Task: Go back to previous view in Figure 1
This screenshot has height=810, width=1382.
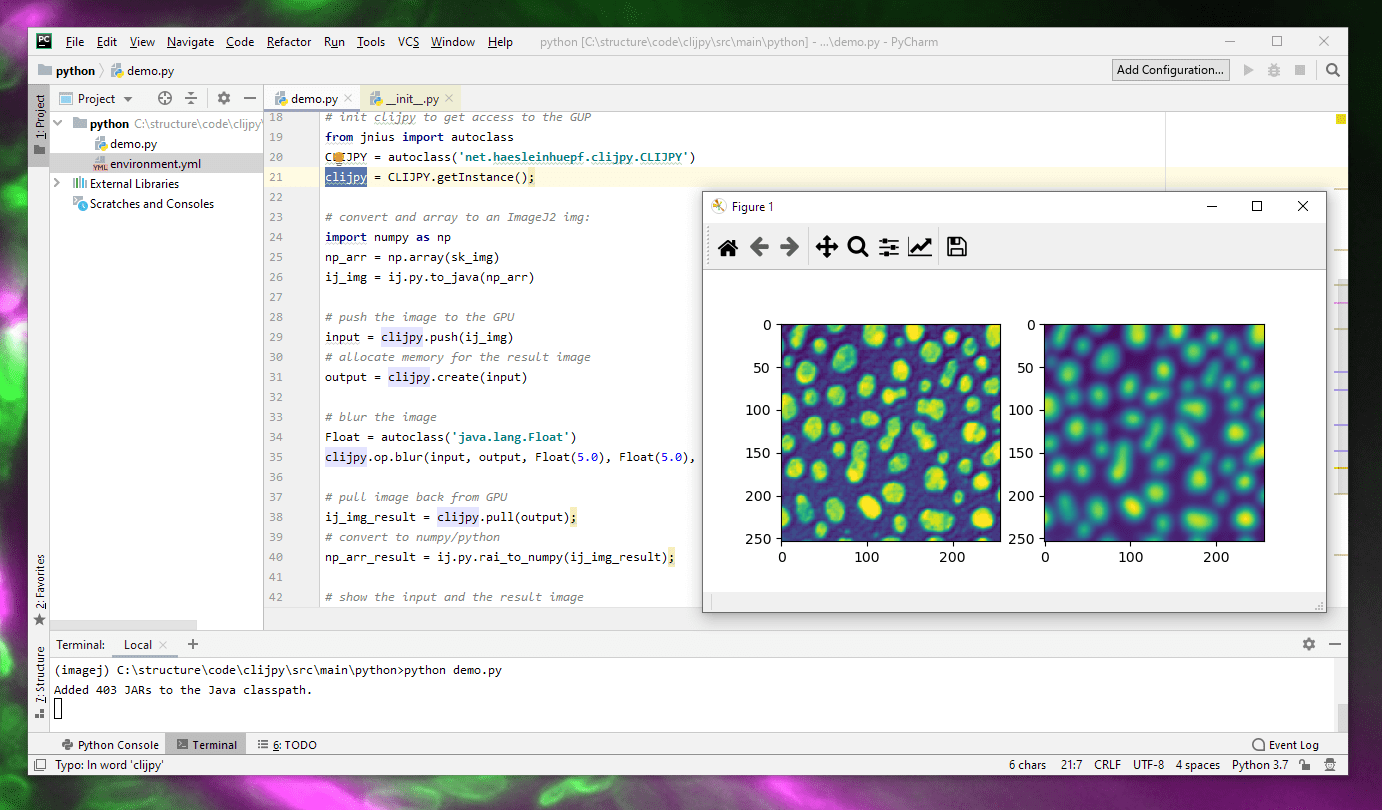Action: [x=759, y=247]
